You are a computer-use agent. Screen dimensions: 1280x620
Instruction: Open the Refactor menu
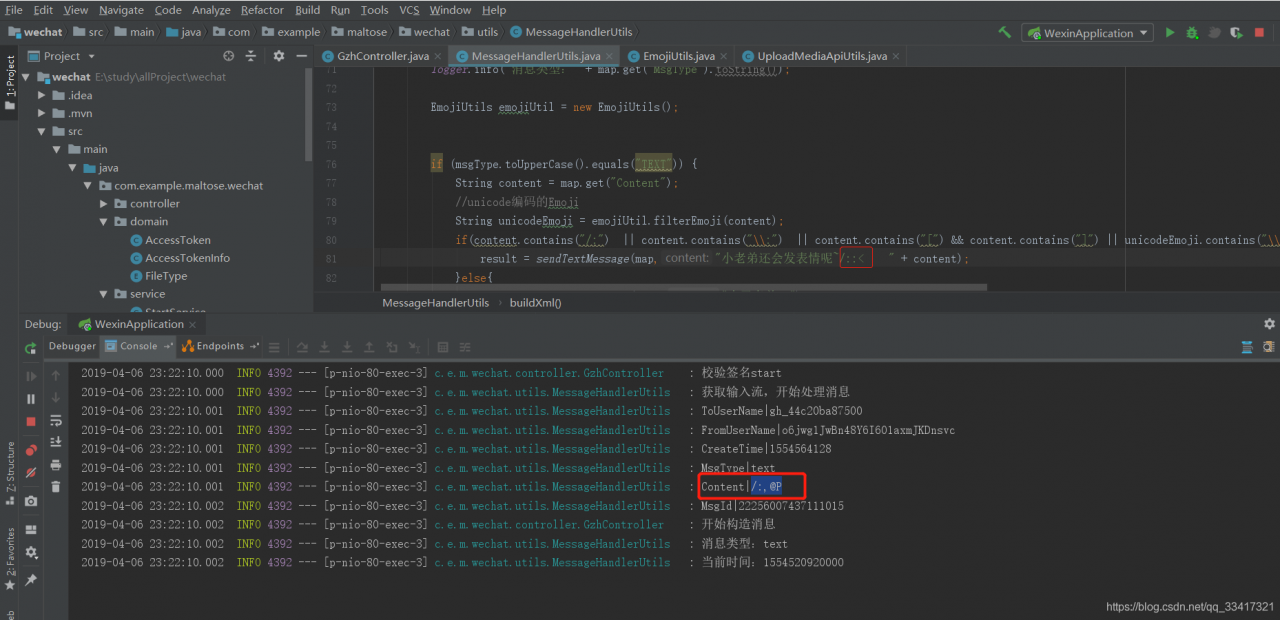point(262,10)
